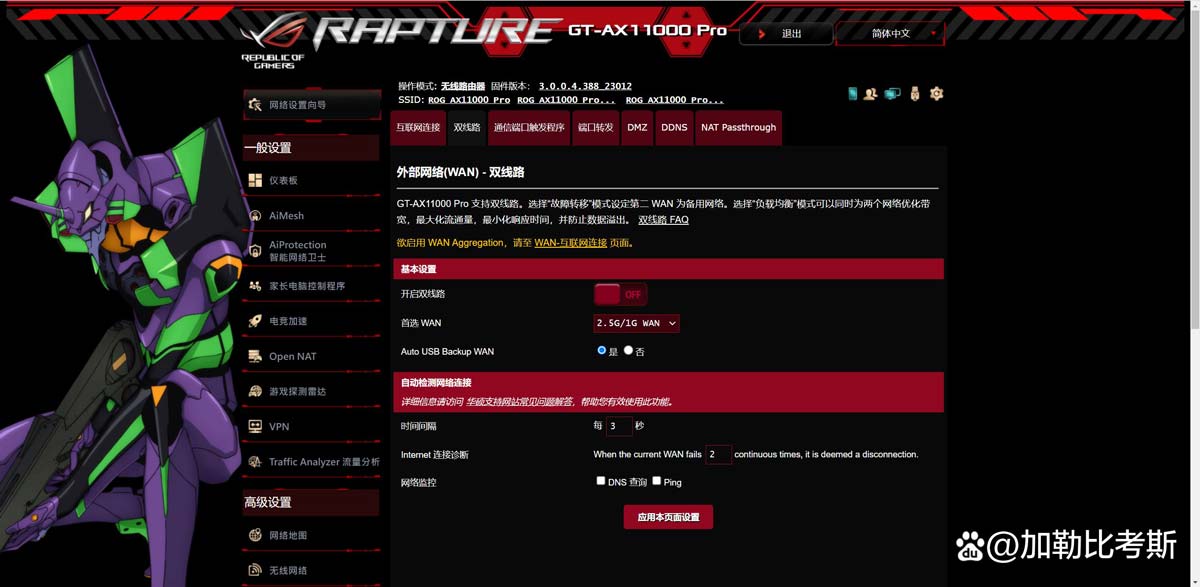1200x587 pixels.
Task: Open the Traffic Analyzer 流量分析 menu label
Action: tap(324, 462)
